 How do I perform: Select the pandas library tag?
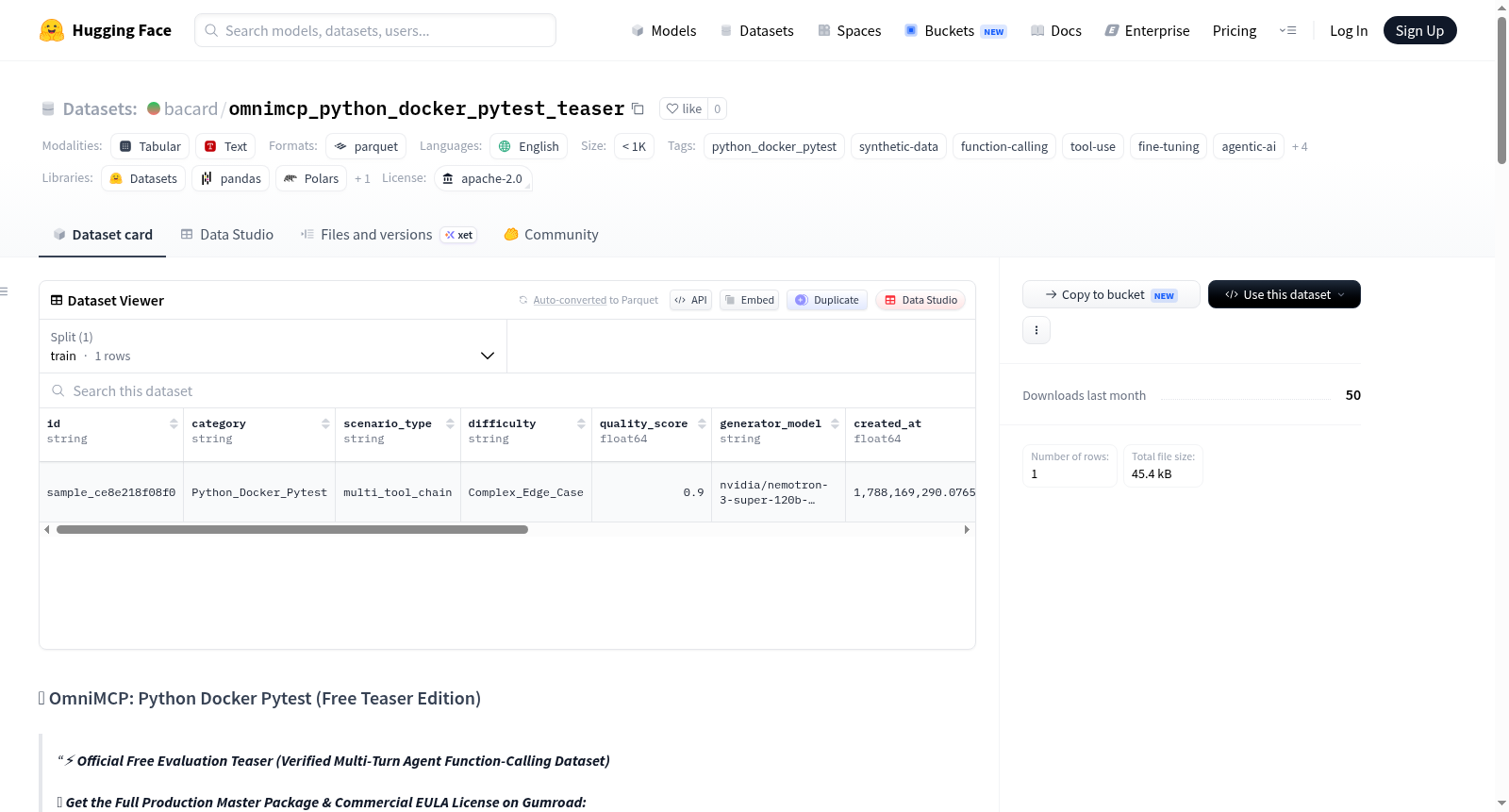click(x=230, y=178)
